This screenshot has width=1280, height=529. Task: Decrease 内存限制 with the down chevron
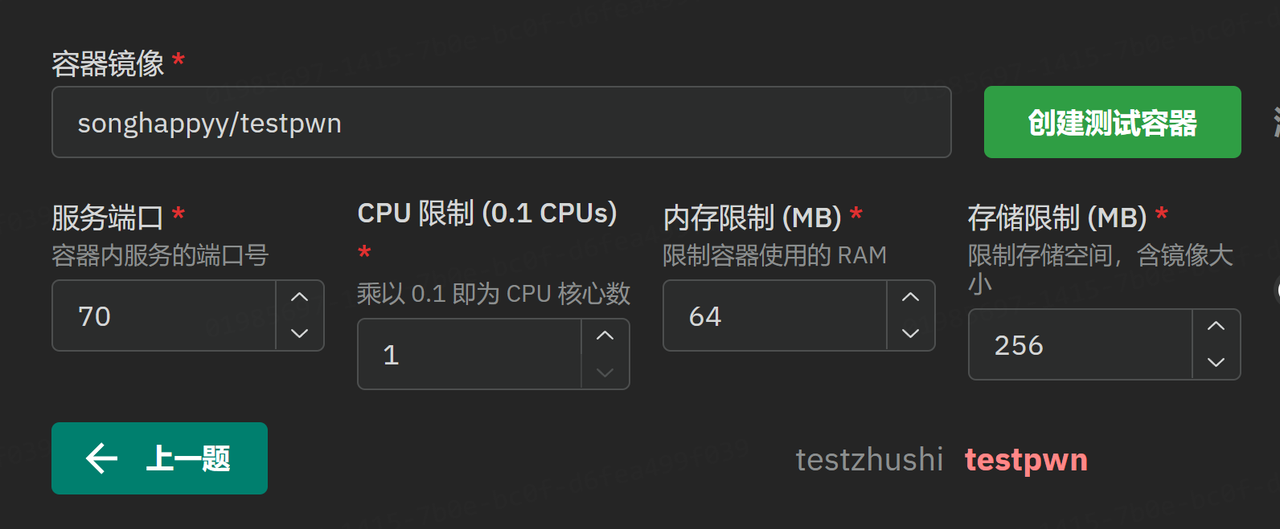[x=910, y=333]
